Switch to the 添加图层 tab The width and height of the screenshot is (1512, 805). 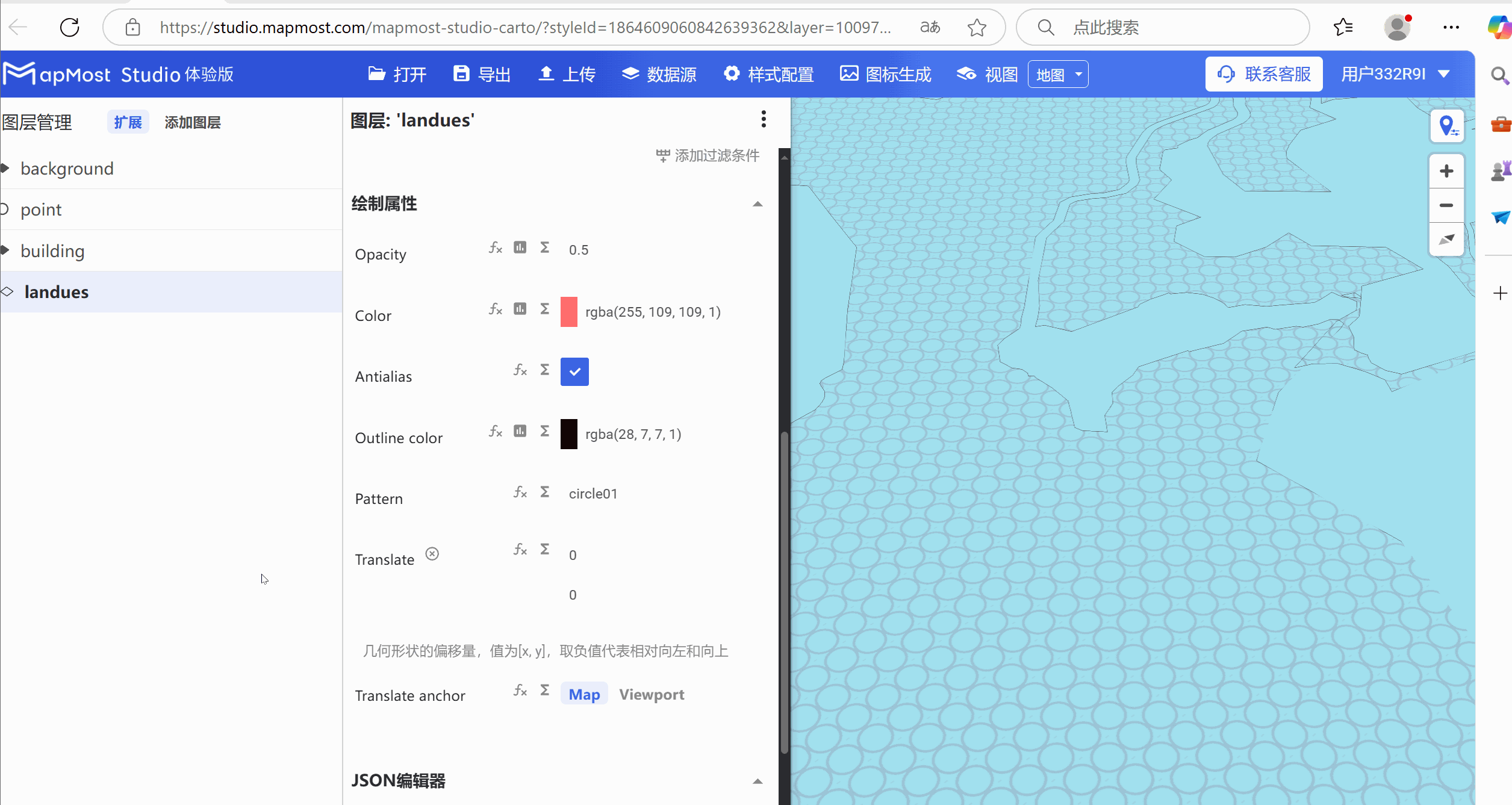coord(193,122)
